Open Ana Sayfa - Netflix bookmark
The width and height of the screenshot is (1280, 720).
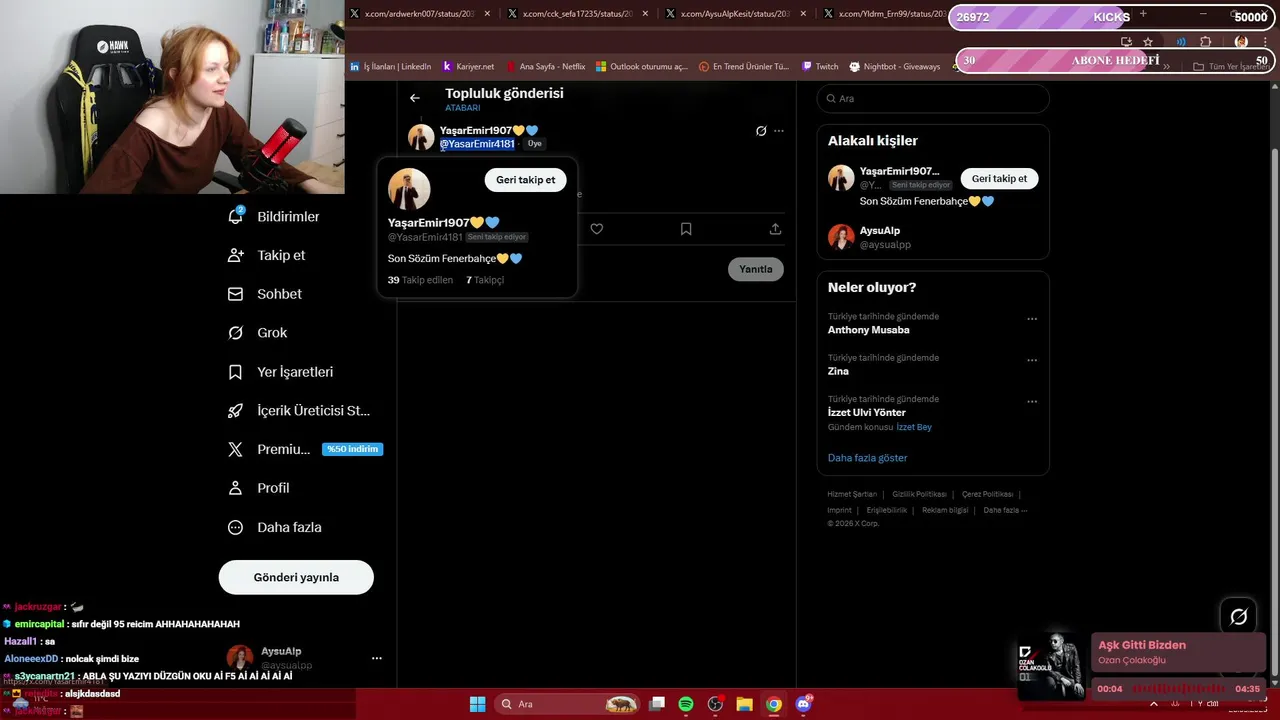tap(546, 66)
